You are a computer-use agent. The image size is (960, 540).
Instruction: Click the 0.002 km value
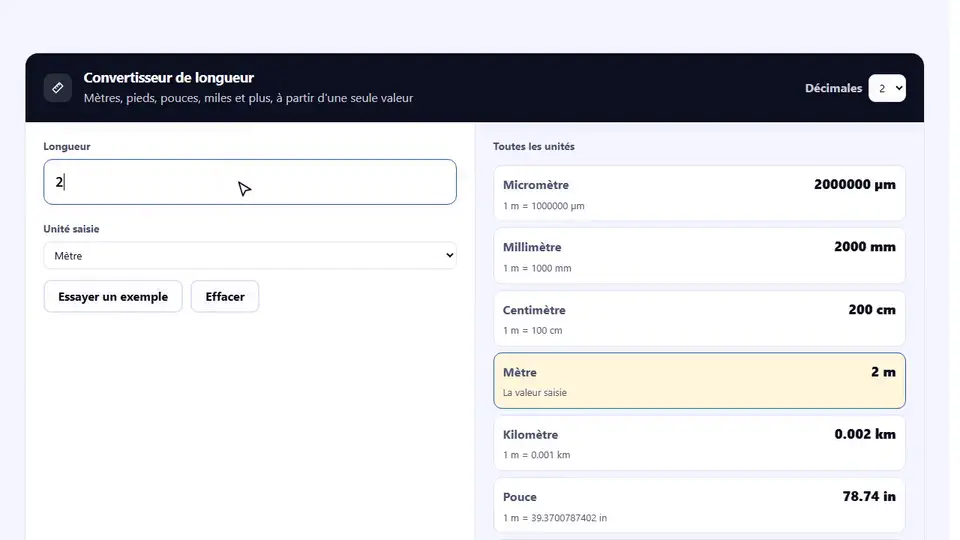[x=864, y=434]
